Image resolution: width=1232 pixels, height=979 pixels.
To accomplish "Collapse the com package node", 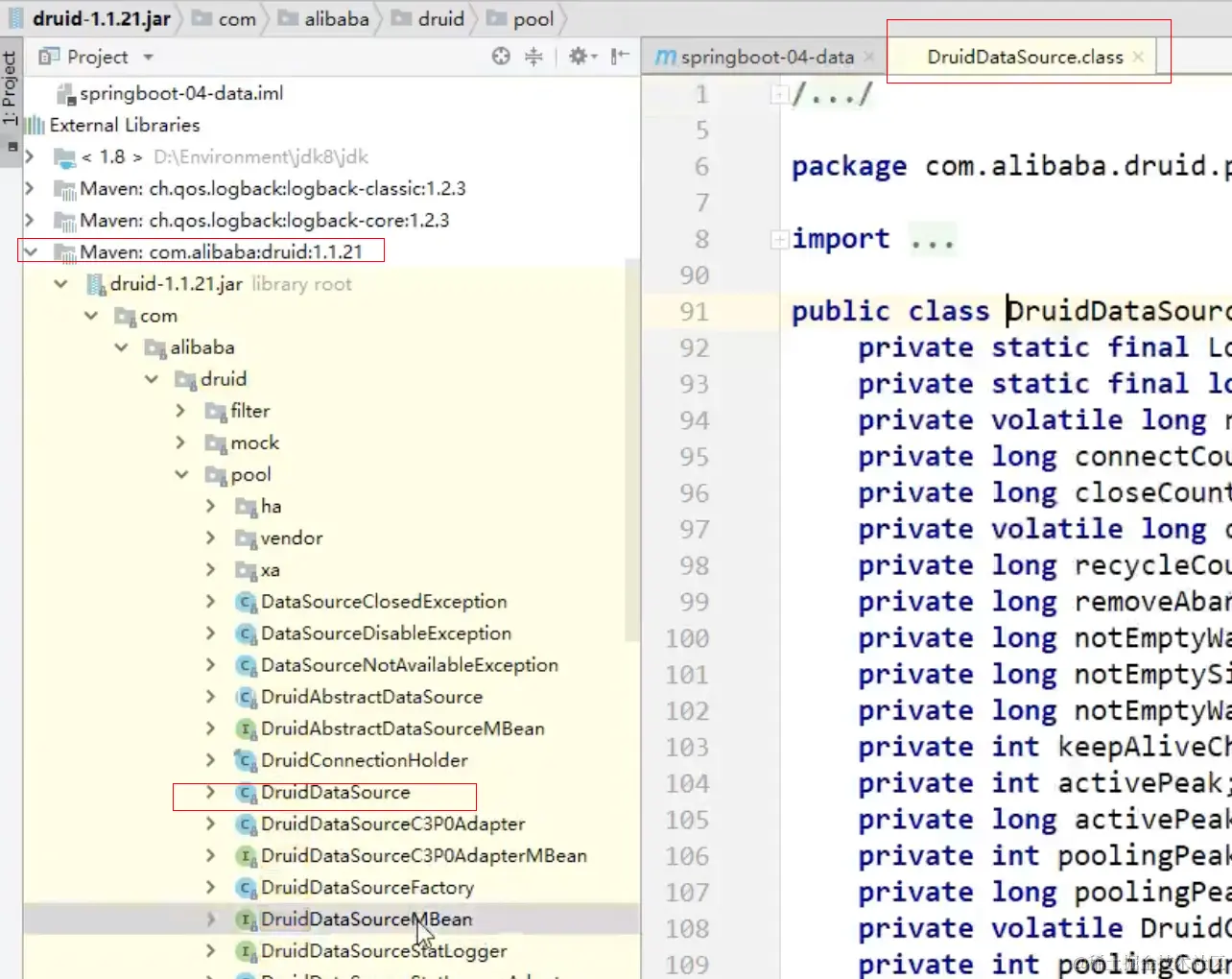I will click(91, 316).
